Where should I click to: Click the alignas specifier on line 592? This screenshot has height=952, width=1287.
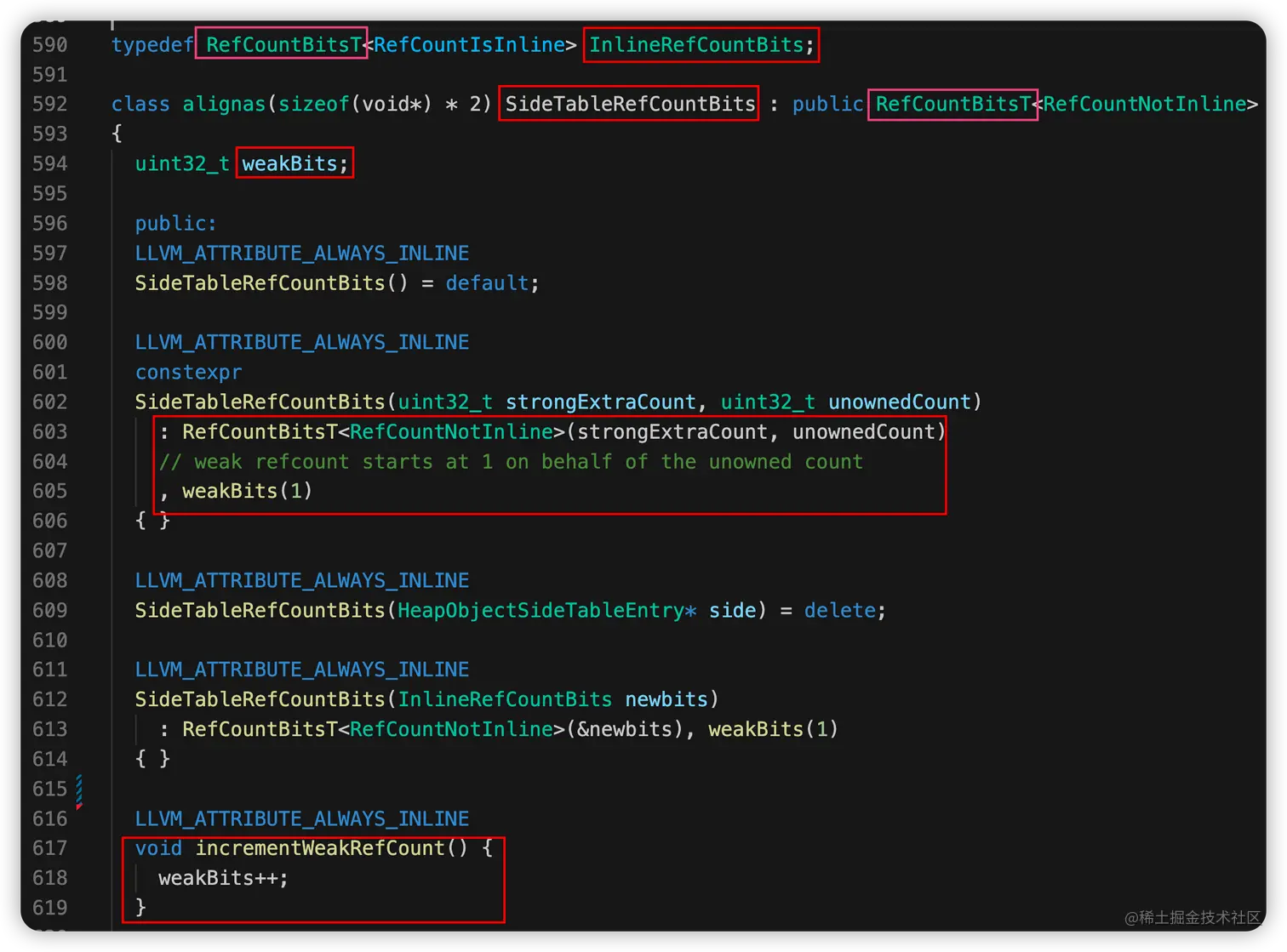click(223, 104)
